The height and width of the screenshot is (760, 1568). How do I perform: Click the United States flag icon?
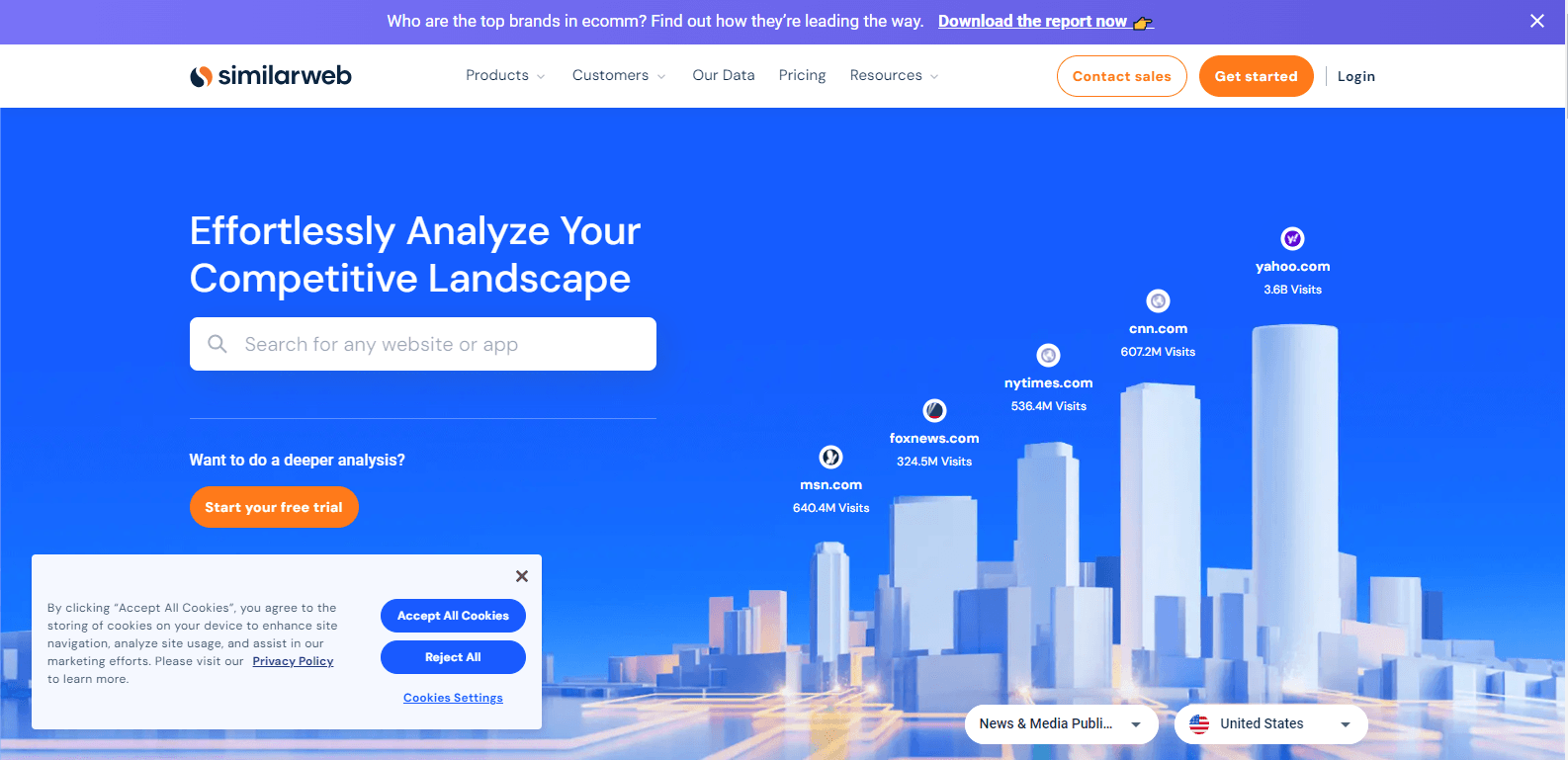pos(1199,723)
